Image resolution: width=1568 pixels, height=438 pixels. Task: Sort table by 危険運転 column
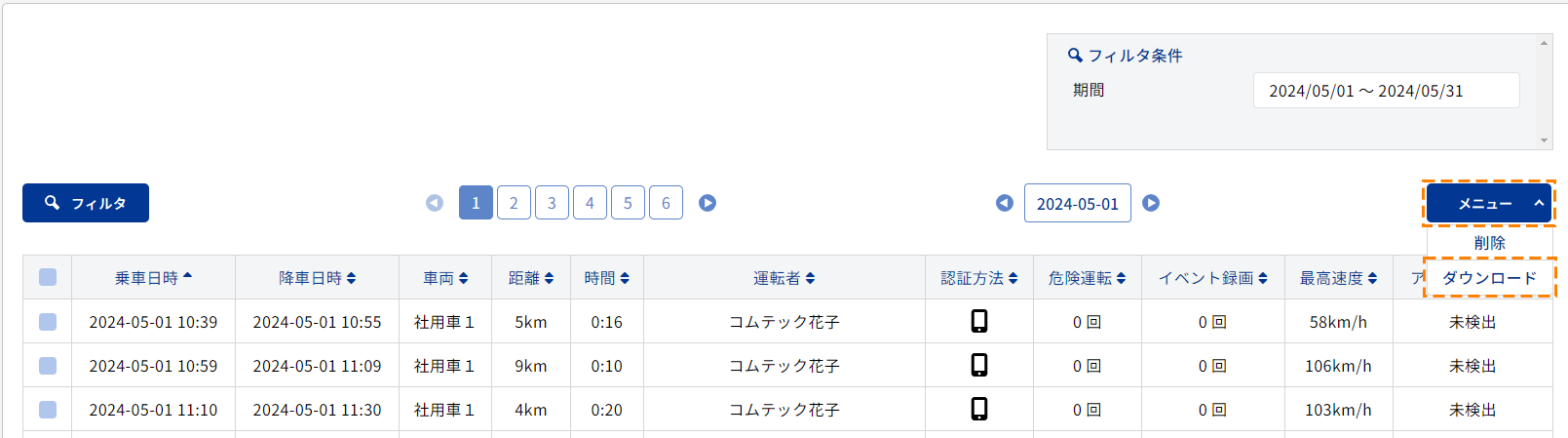click(1087, 278)
